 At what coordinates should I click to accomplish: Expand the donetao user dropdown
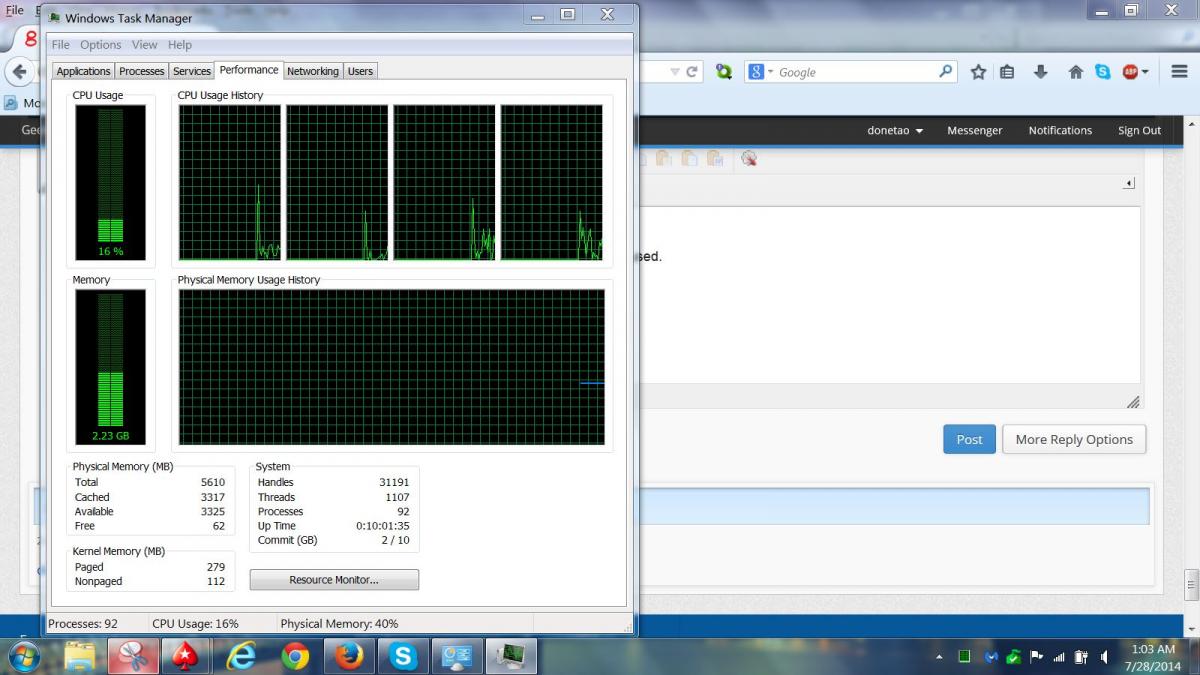895,130
